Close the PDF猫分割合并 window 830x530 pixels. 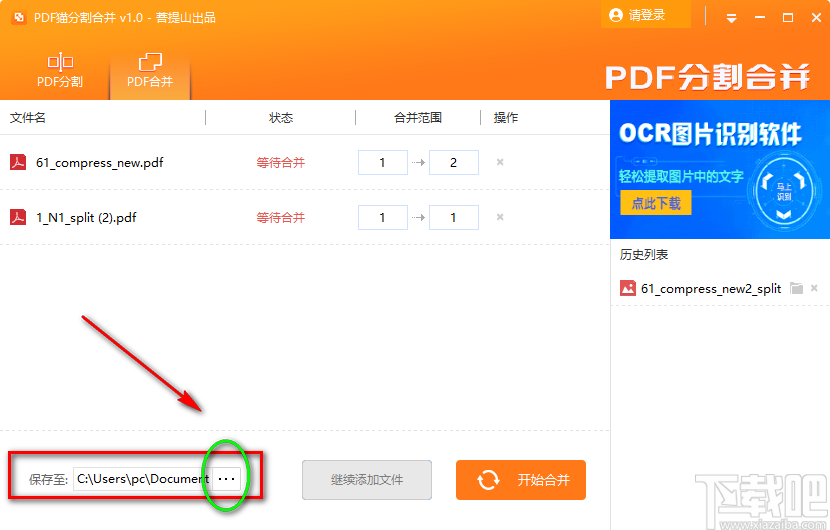[x=816, y=17]
